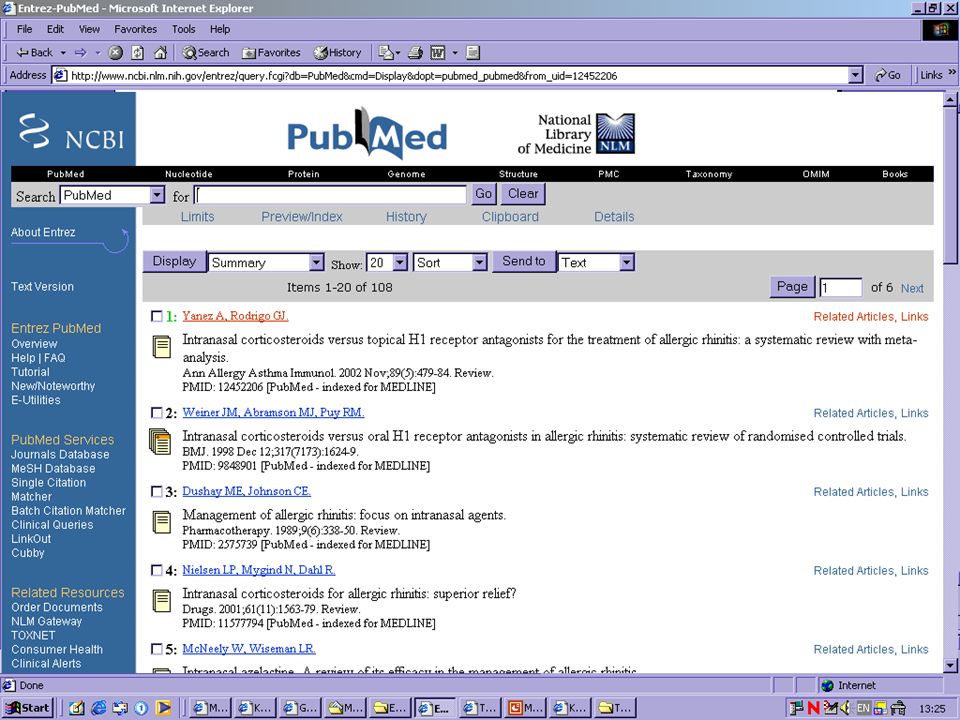The height and width of the screenshot is (720, 960).
Task: Click the scroll down arrow of page scrollbar
Action: pyautogui.click(x=950, y=665)
